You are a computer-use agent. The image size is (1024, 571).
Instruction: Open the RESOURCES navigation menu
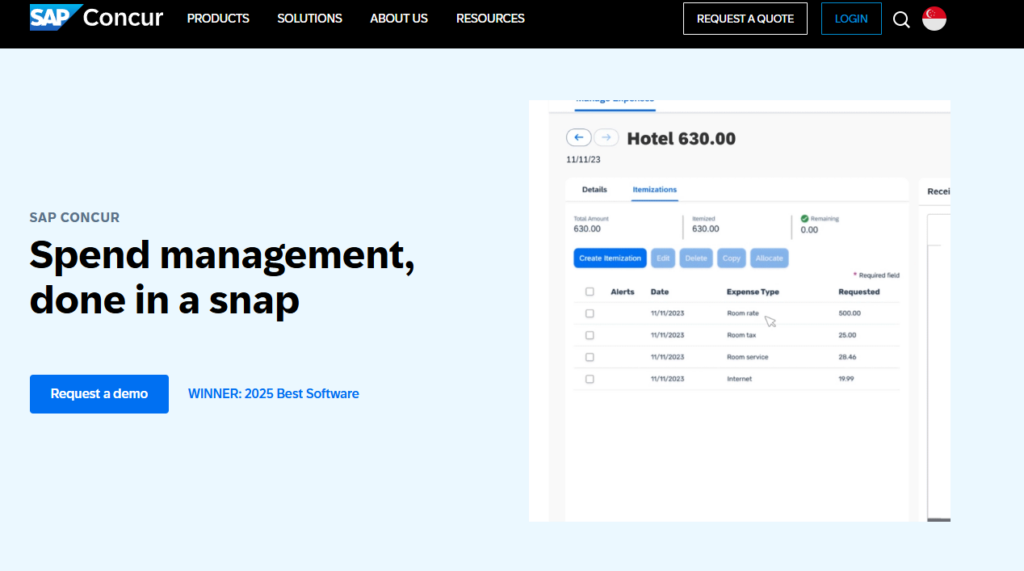point(490,19)
